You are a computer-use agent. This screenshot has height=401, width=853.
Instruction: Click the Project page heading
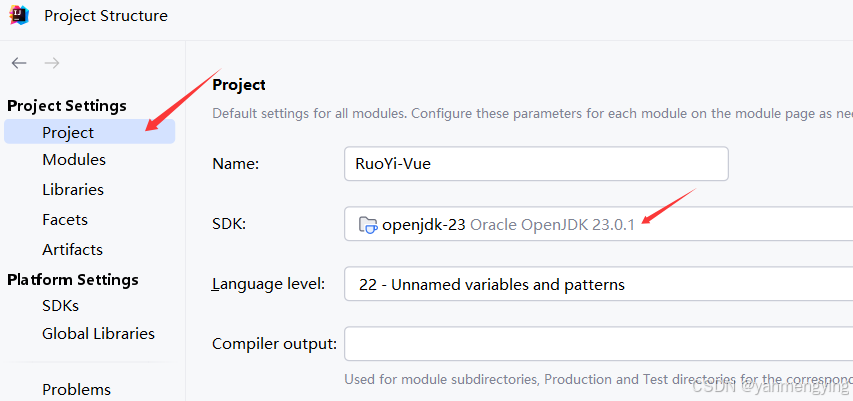239,84
